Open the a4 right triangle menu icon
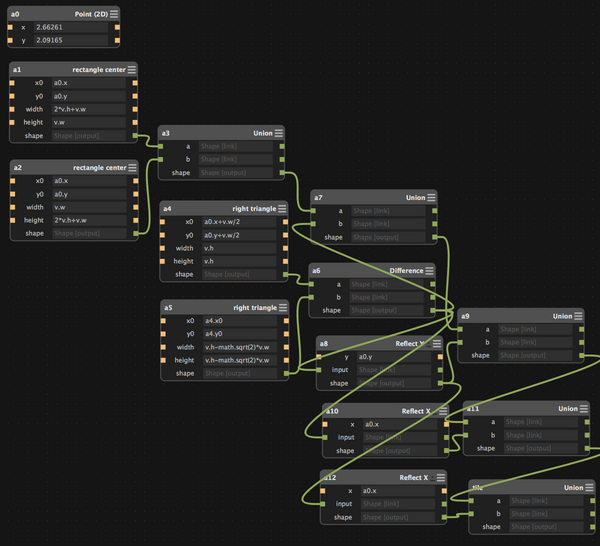Screen dimensions: 600x546 pyautogui.click(x=282, y=209)
